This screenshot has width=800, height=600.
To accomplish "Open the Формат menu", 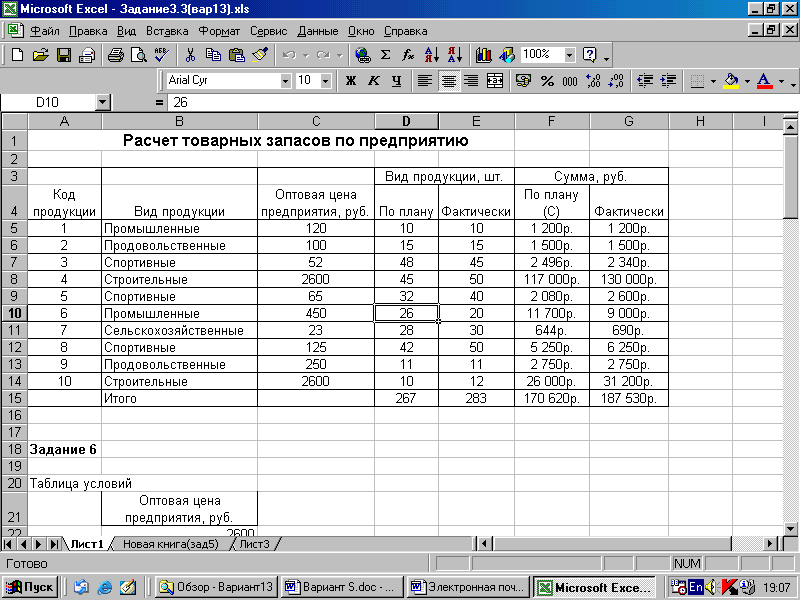I will (x=219, y=31).
